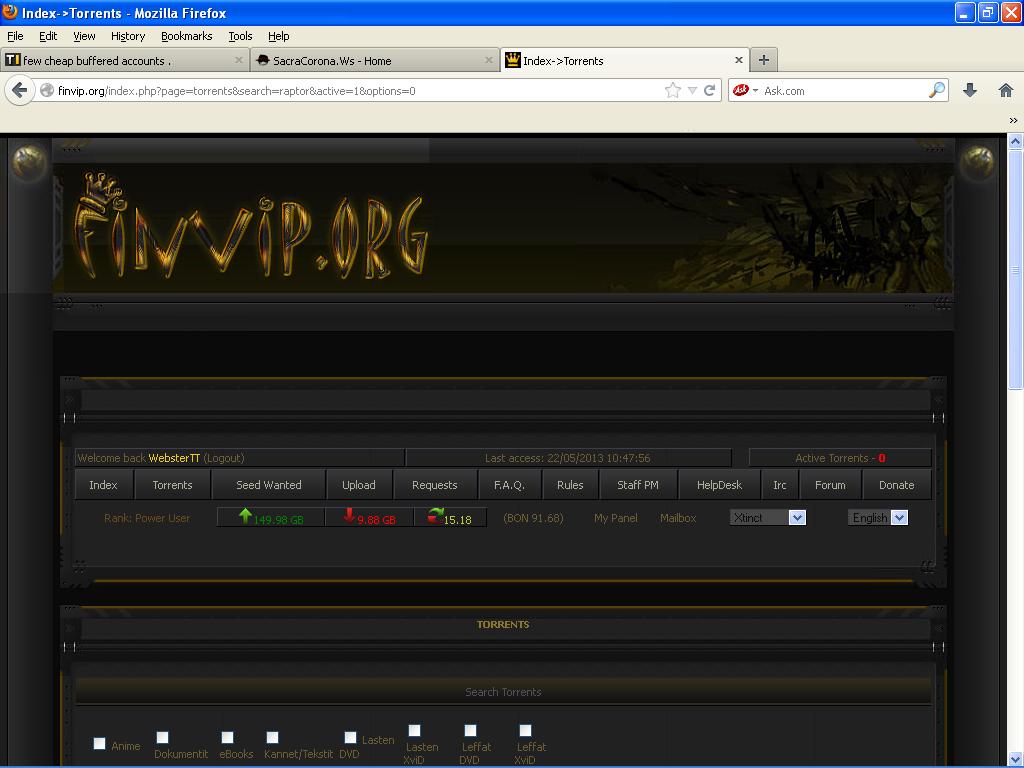This screenshot has height=768, width=1024.
Task: Close the SacraCorona.Ws tab
Action: 488,60
